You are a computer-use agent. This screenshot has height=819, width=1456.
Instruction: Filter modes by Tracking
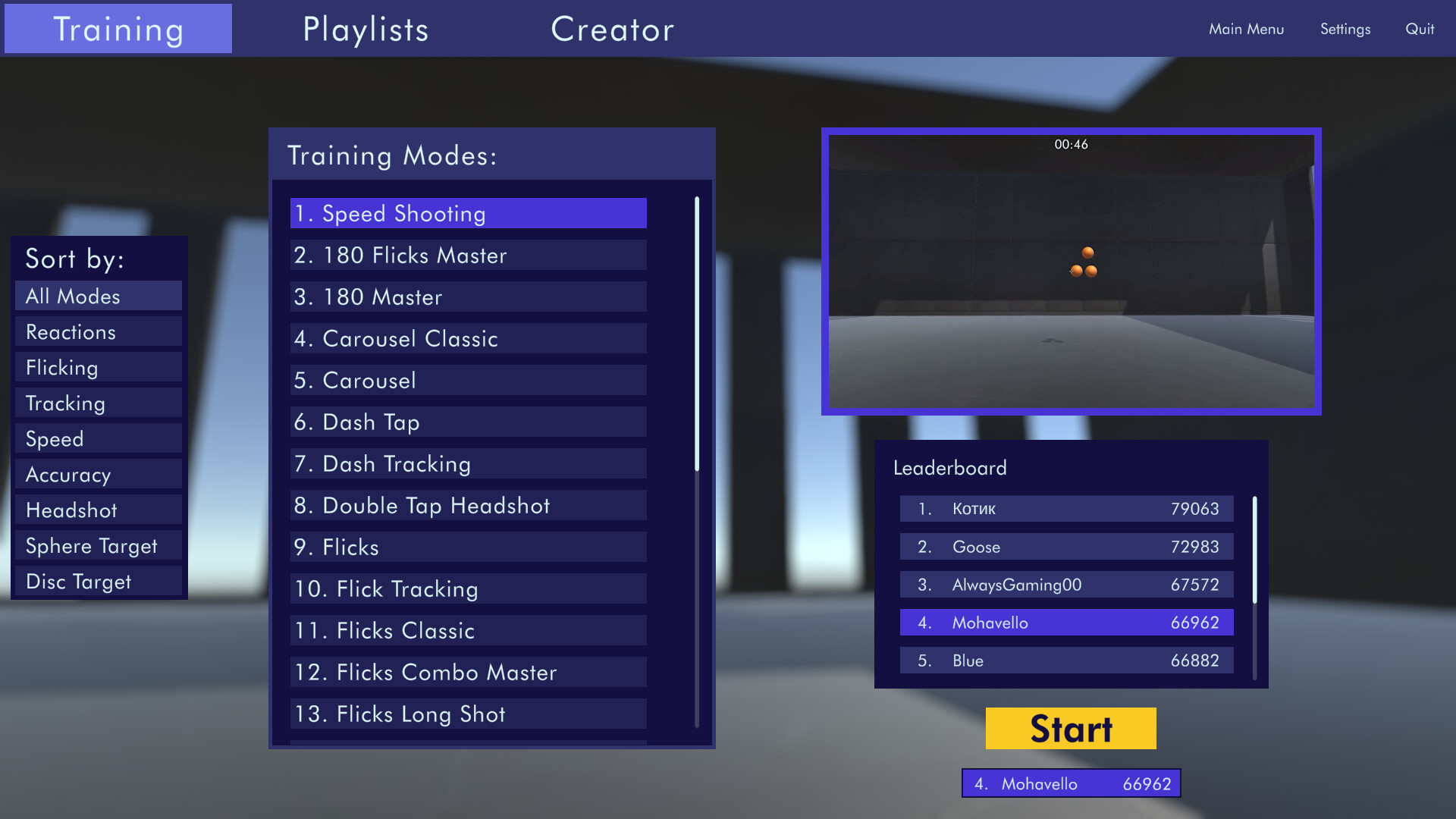point(98,403)
